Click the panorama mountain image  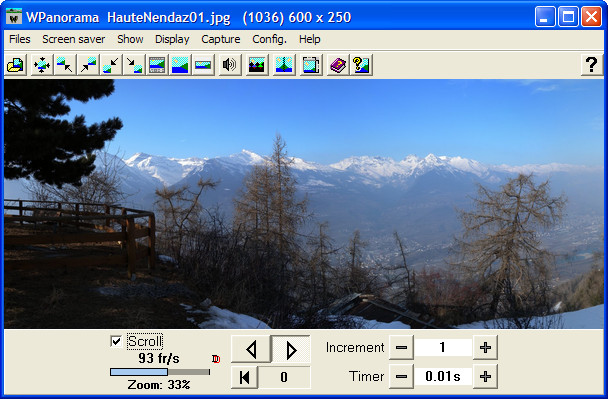coord(304,204)
